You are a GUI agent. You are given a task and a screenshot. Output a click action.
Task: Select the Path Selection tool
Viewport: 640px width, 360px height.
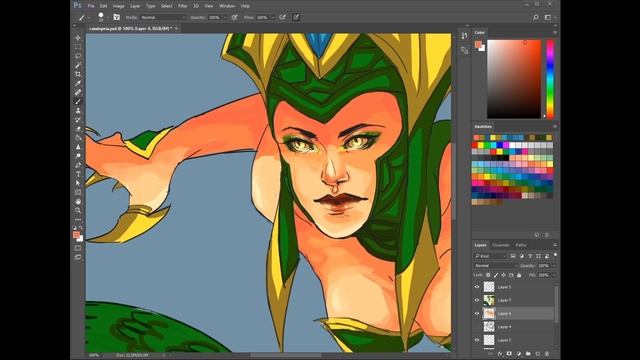78,183
